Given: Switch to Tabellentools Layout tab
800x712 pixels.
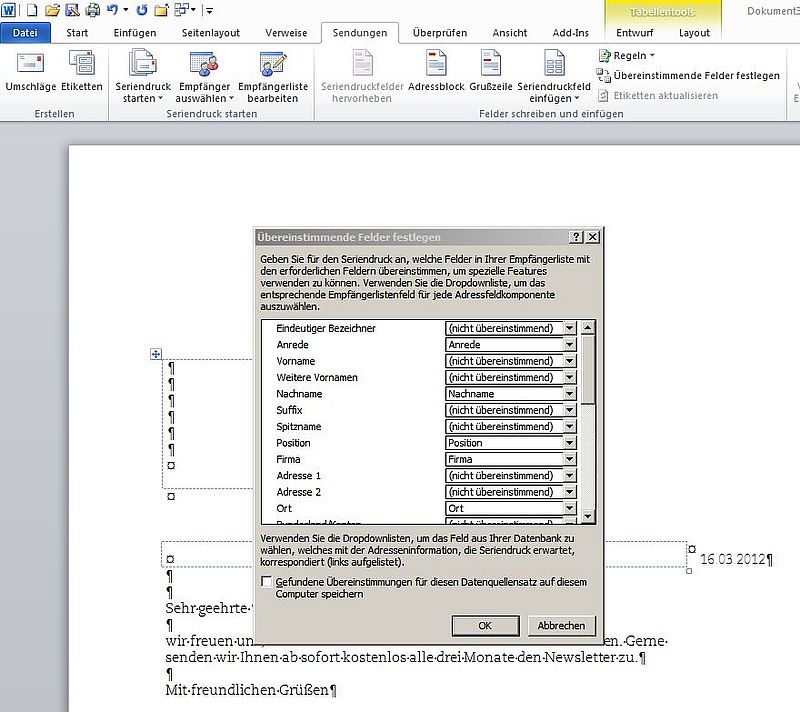Looking at the screenshot, I should (694, 33).
